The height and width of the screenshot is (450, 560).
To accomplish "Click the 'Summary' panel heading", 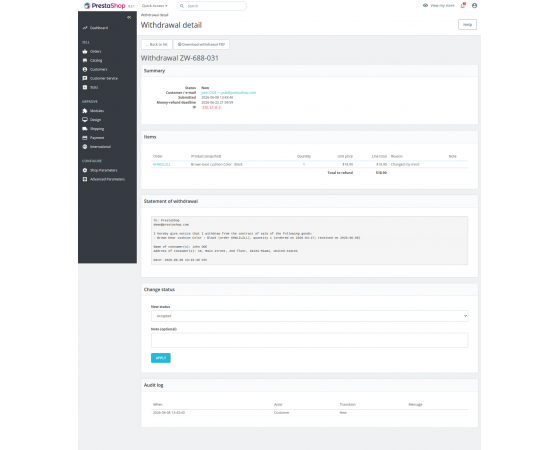I will [x=154, y=71].
